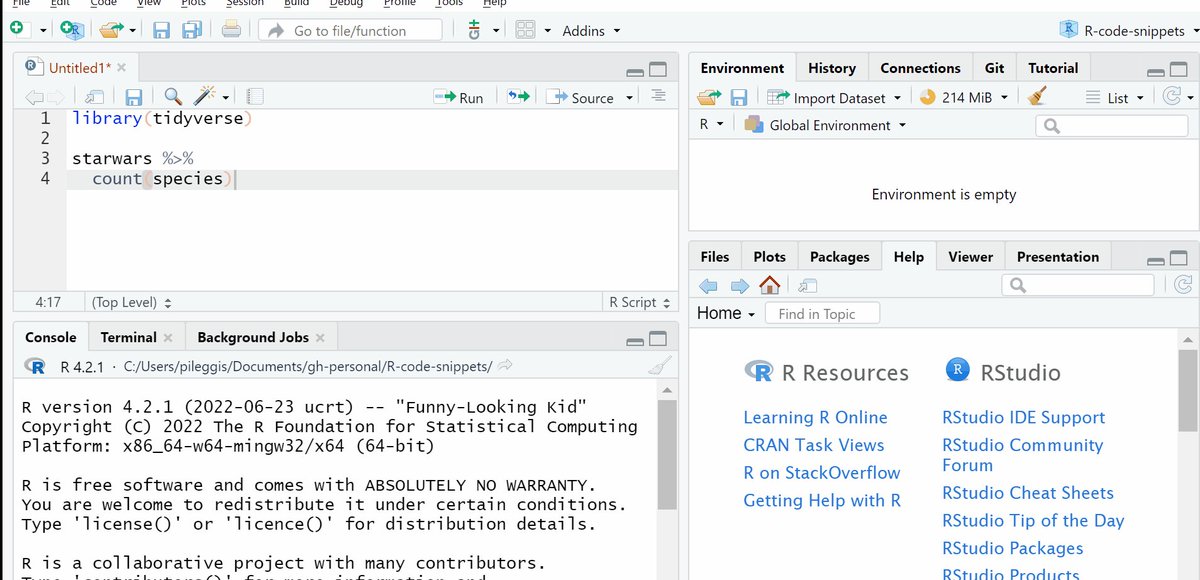Image resolution: width=1200 pixels, height=580 pixels.
Task: Open the List view dropdown
Action: [1114, 98]
